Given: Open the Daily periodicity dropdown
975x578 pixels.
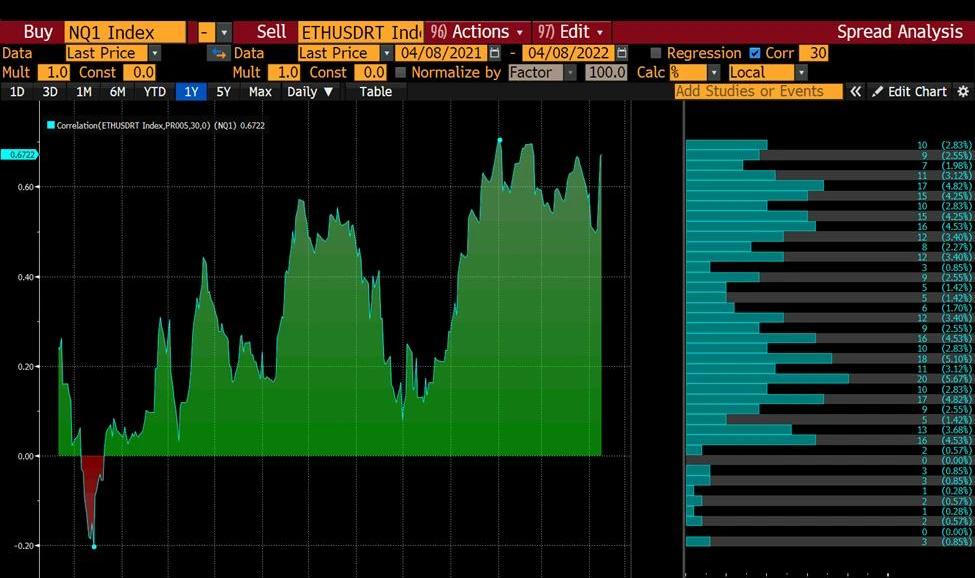Looking at the screenshot, I should click(311, 91).
